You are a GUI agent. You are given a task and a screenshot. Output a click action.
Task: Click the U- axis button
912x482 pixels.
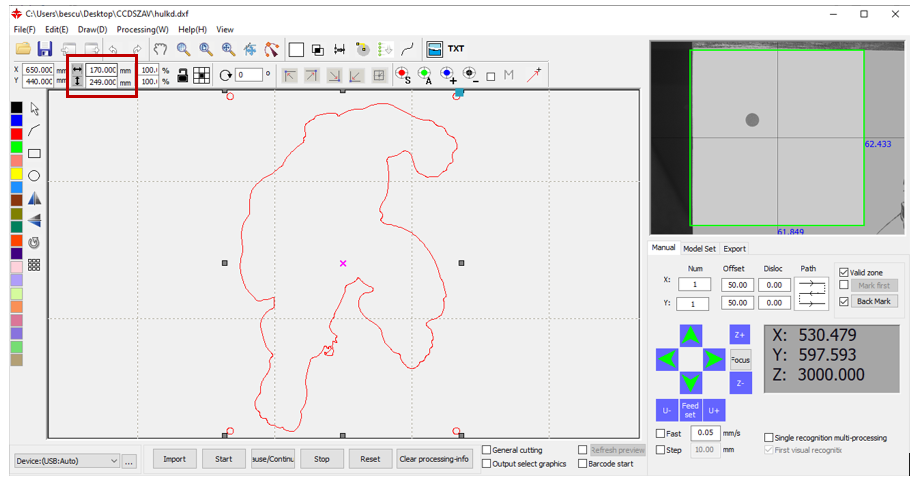[667, 410]
